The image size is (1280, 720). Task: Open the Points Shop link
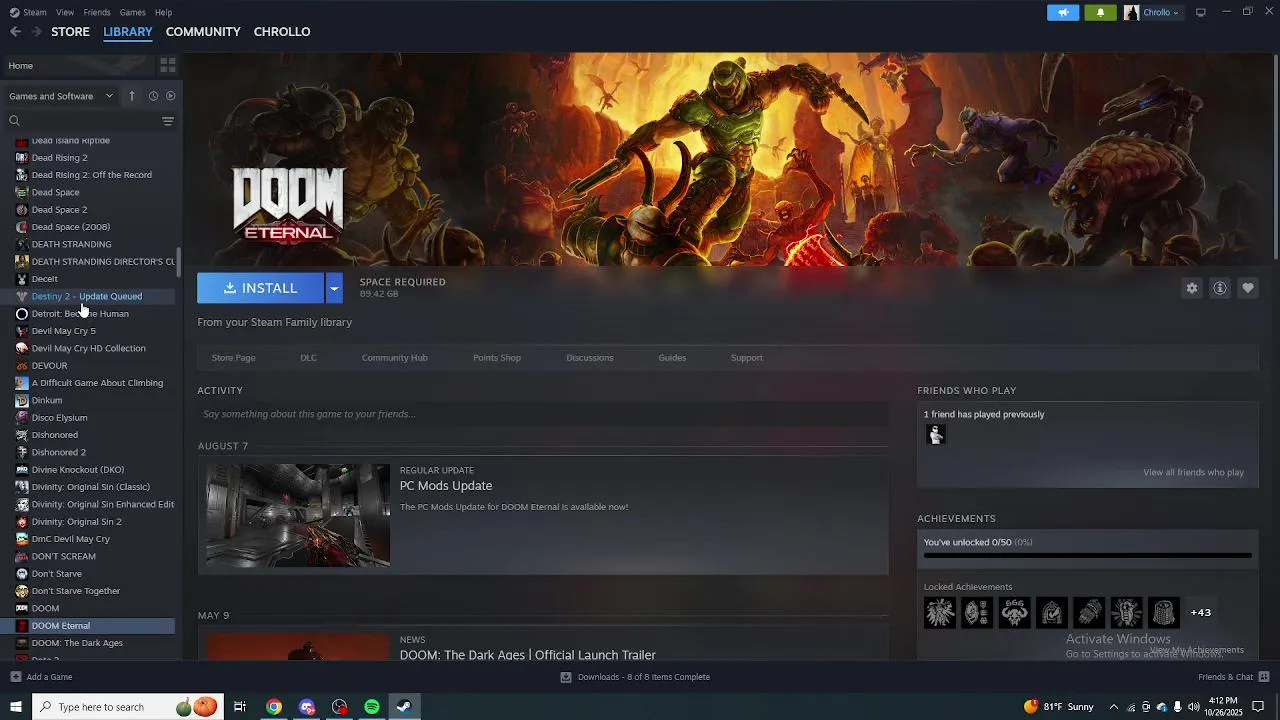click(497, 358)
